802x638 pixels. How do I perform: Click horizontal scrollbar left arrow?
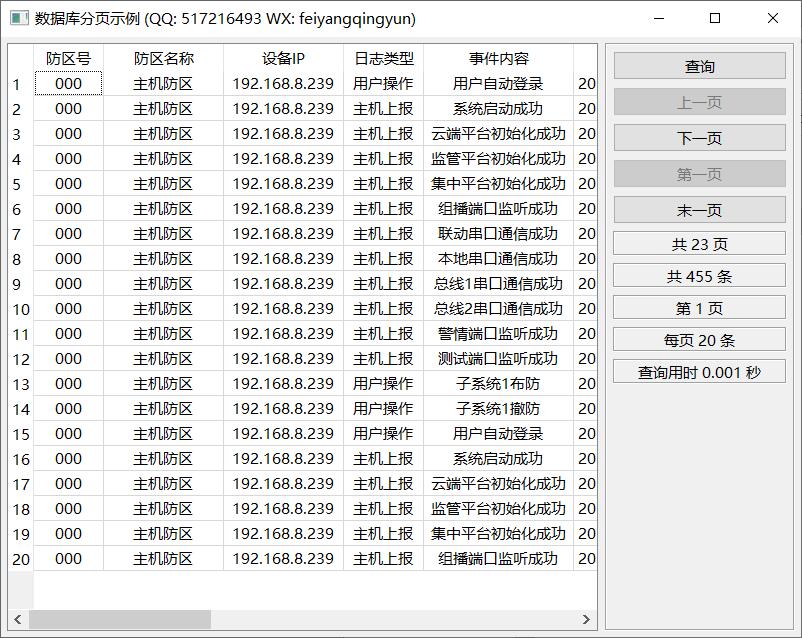point(18,620)
